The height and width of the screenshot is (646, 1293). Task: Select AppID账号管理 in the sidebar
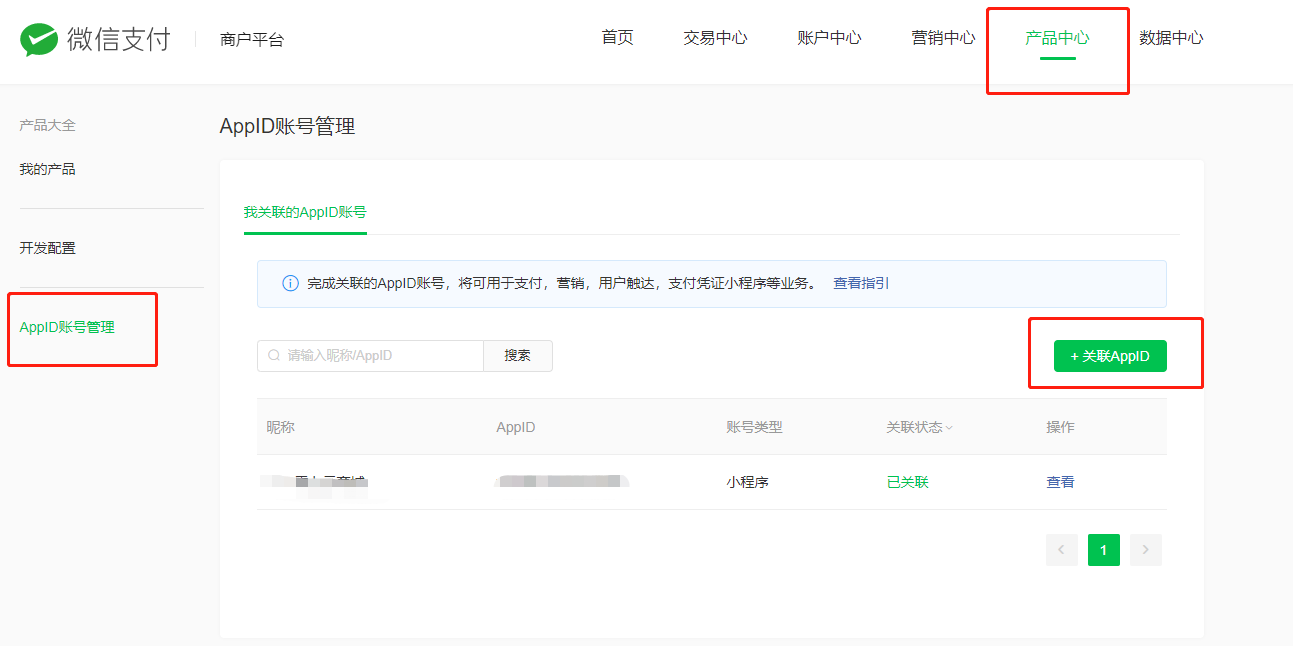(x=67, y=327)
